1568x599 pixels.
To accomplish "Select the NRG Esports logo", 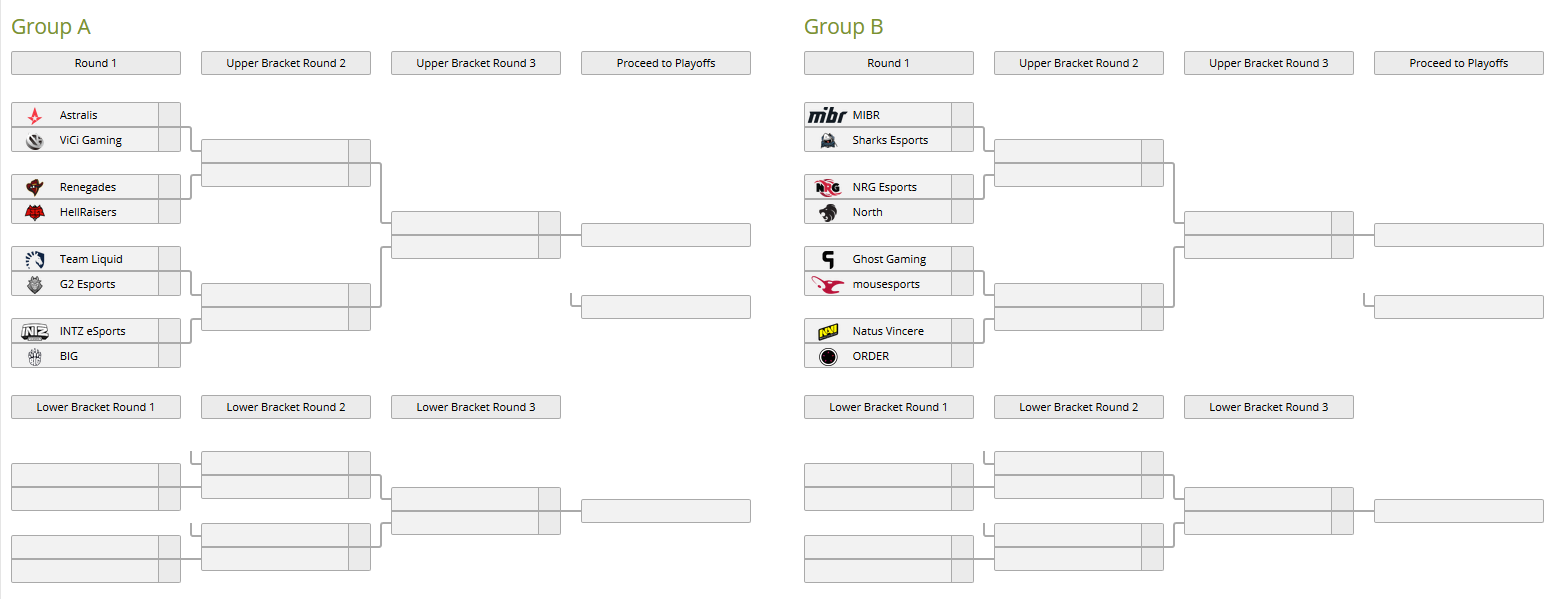I will (828, 187).
